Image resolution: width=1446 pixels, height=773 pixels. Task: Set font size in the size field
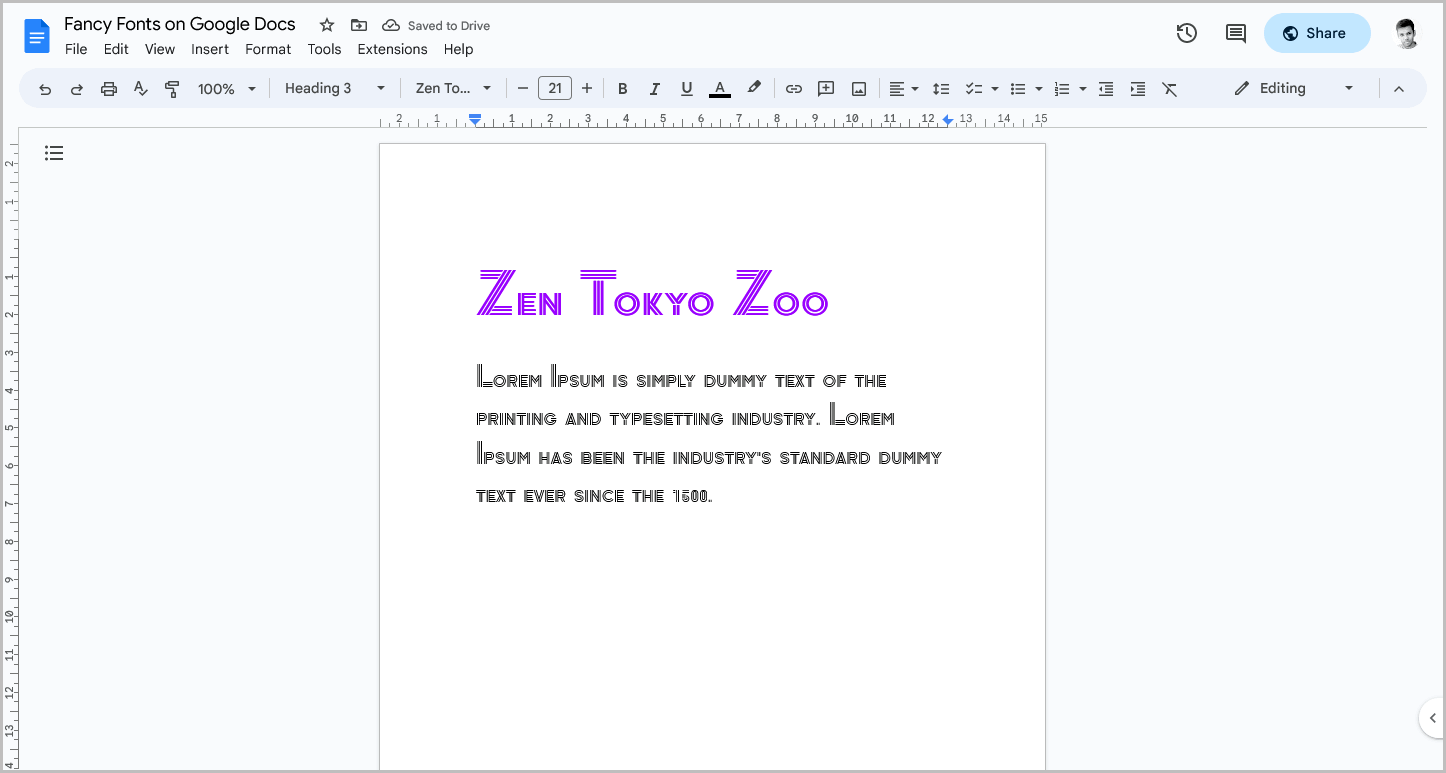[555, 88]
